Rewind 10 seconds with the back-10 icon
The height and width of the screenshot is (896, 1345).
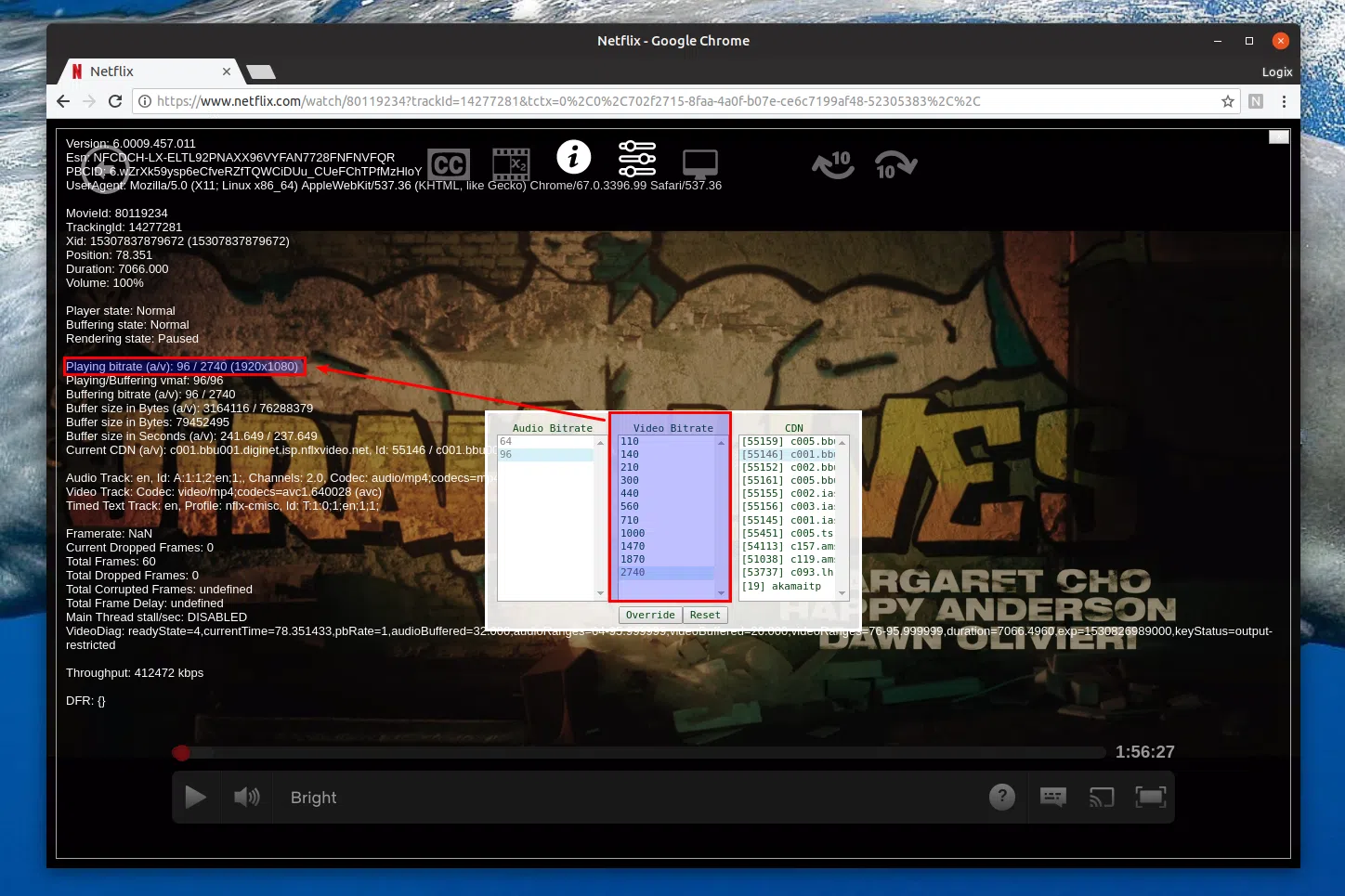(830, 164)
